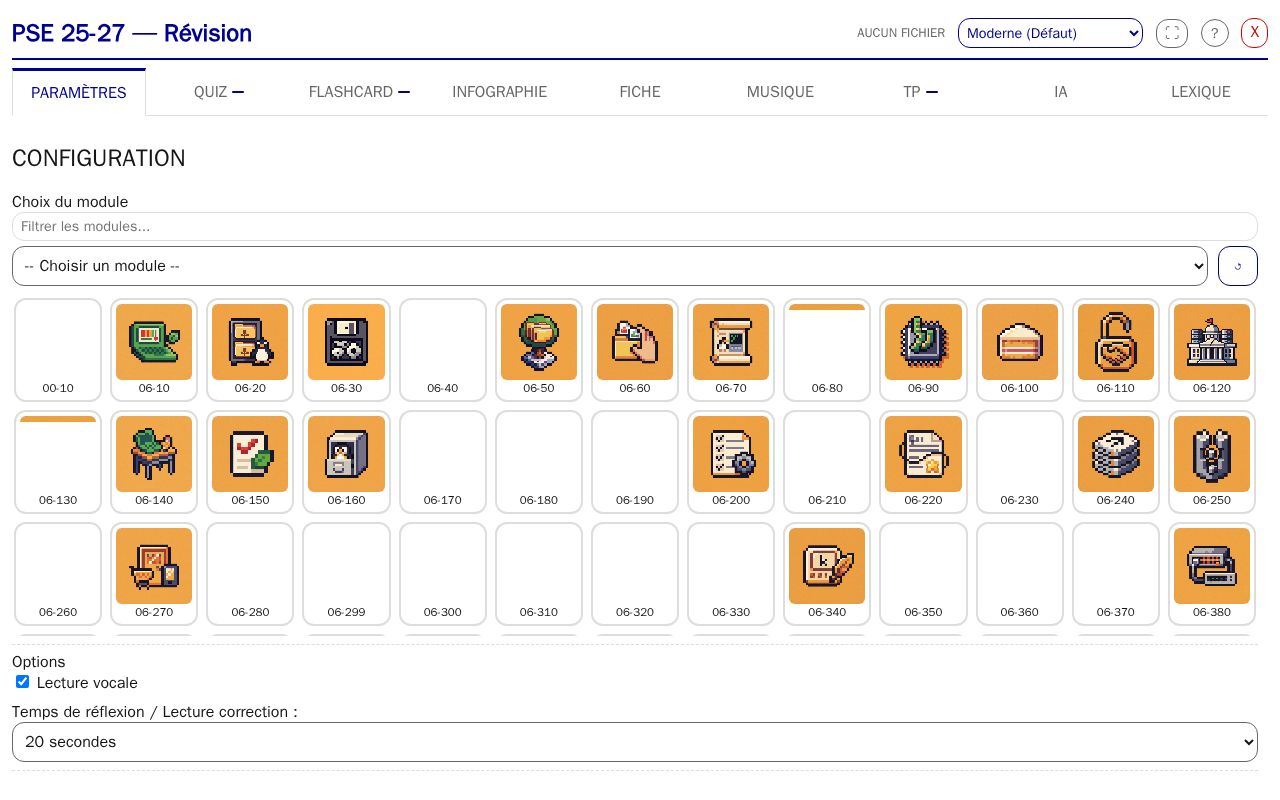Image resolution: width=1280 pixels, height=800 pixels.
Task: Uncheck the Lecture vocale checkbox
Action: click(x=23, y=682)
